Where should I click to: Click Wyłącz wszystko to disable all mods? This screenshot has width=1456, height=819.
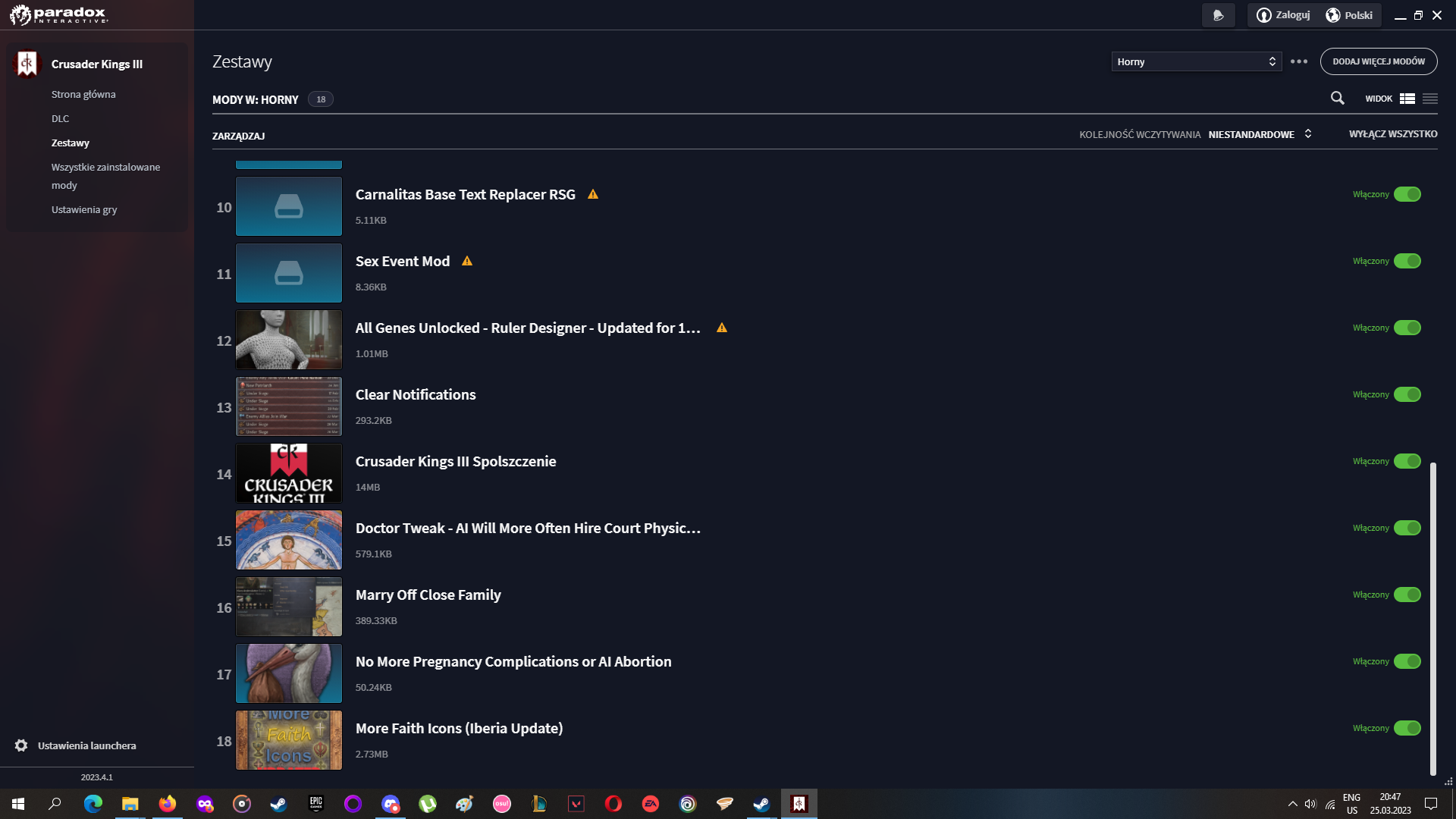[1393, 134]
